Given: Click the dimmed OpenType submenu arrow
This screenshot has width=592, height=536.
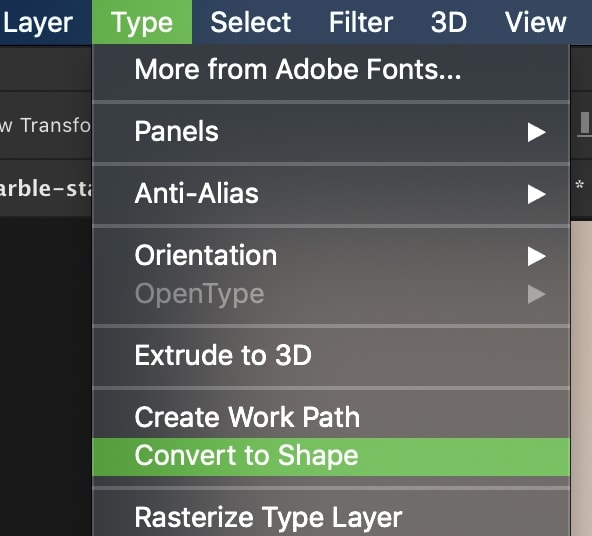Looking at the screenshot, I should 536,294.
